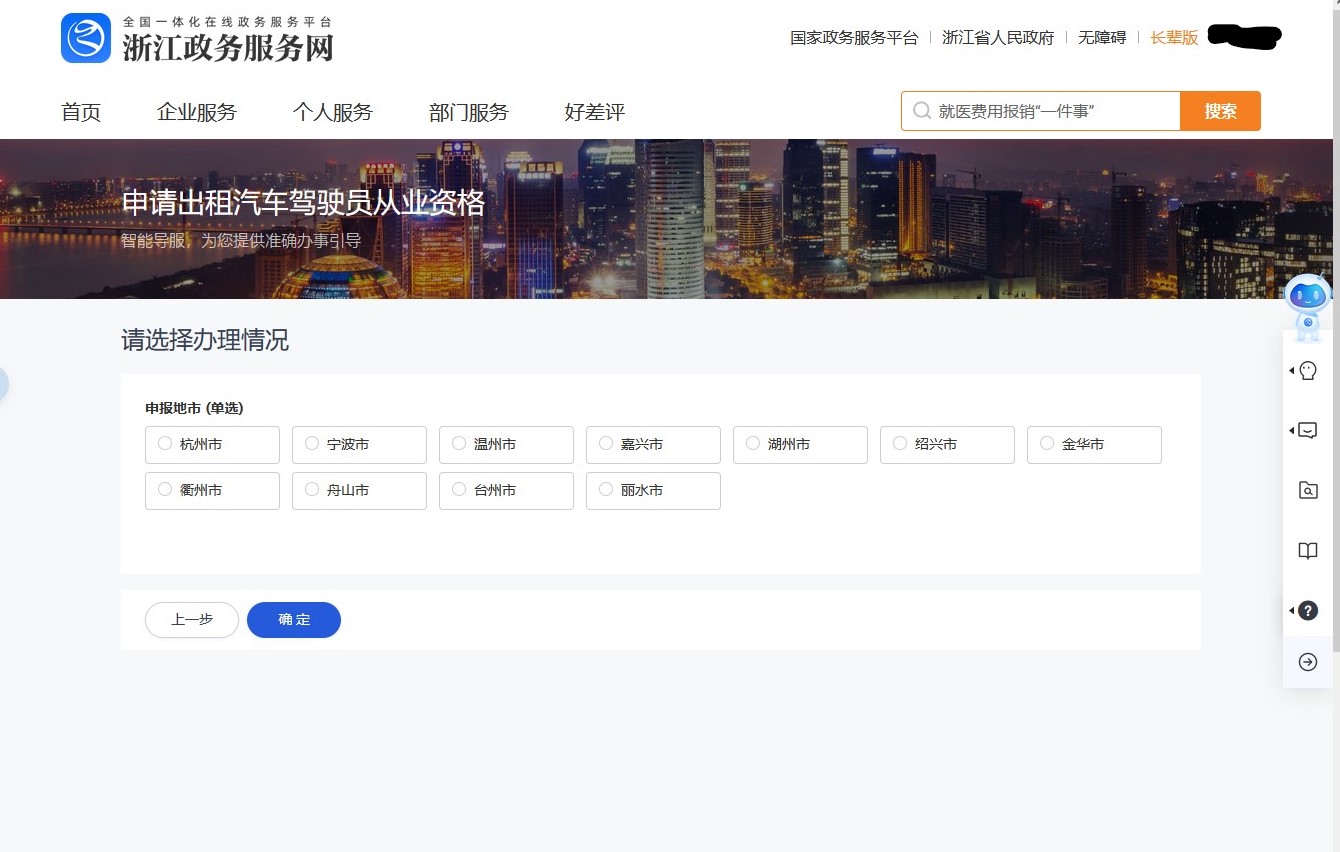Open the 企业服务 menu

[196, 112]
